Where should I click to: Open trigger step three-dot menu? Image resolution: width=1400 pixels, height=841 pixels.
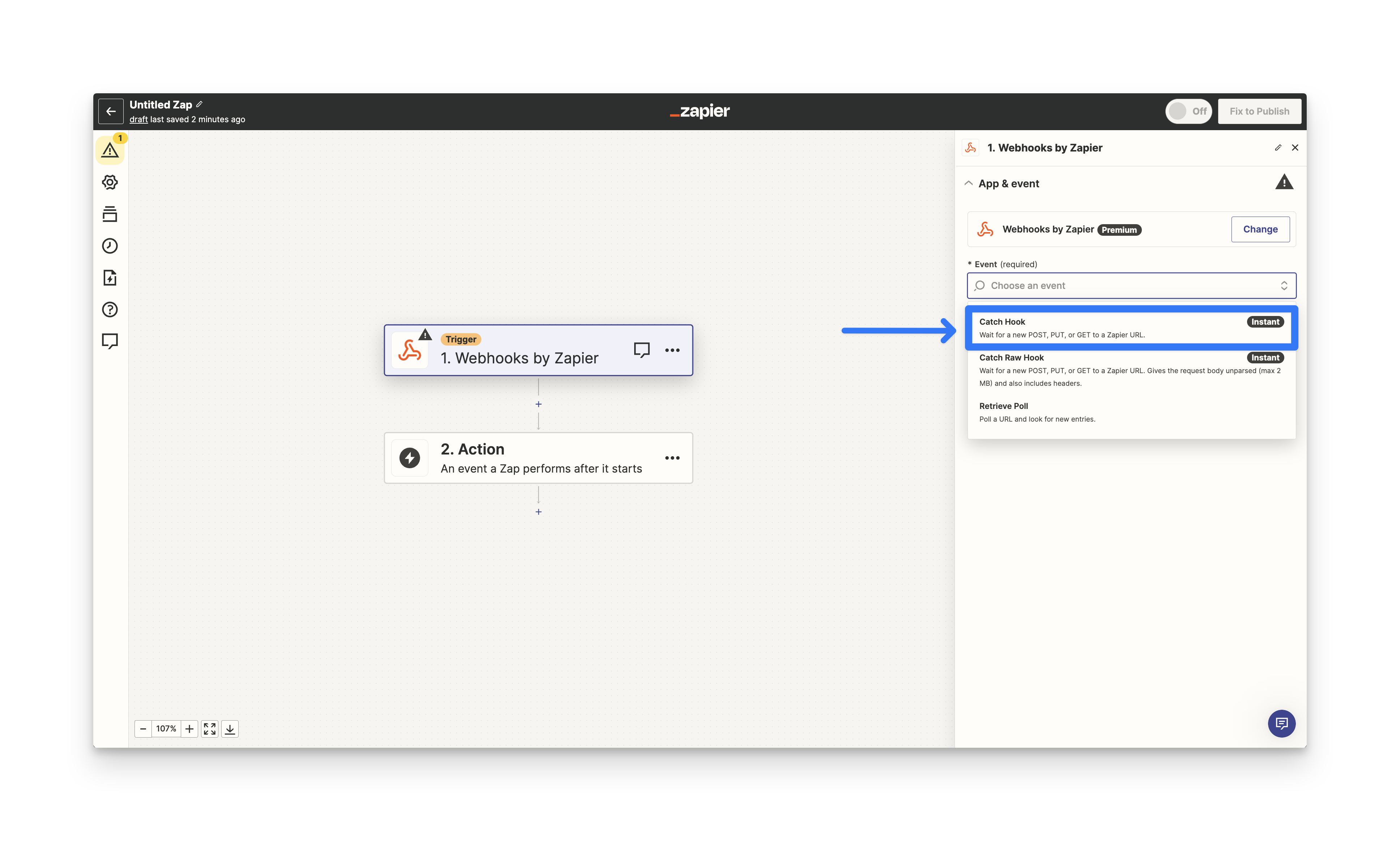(672, 350)
